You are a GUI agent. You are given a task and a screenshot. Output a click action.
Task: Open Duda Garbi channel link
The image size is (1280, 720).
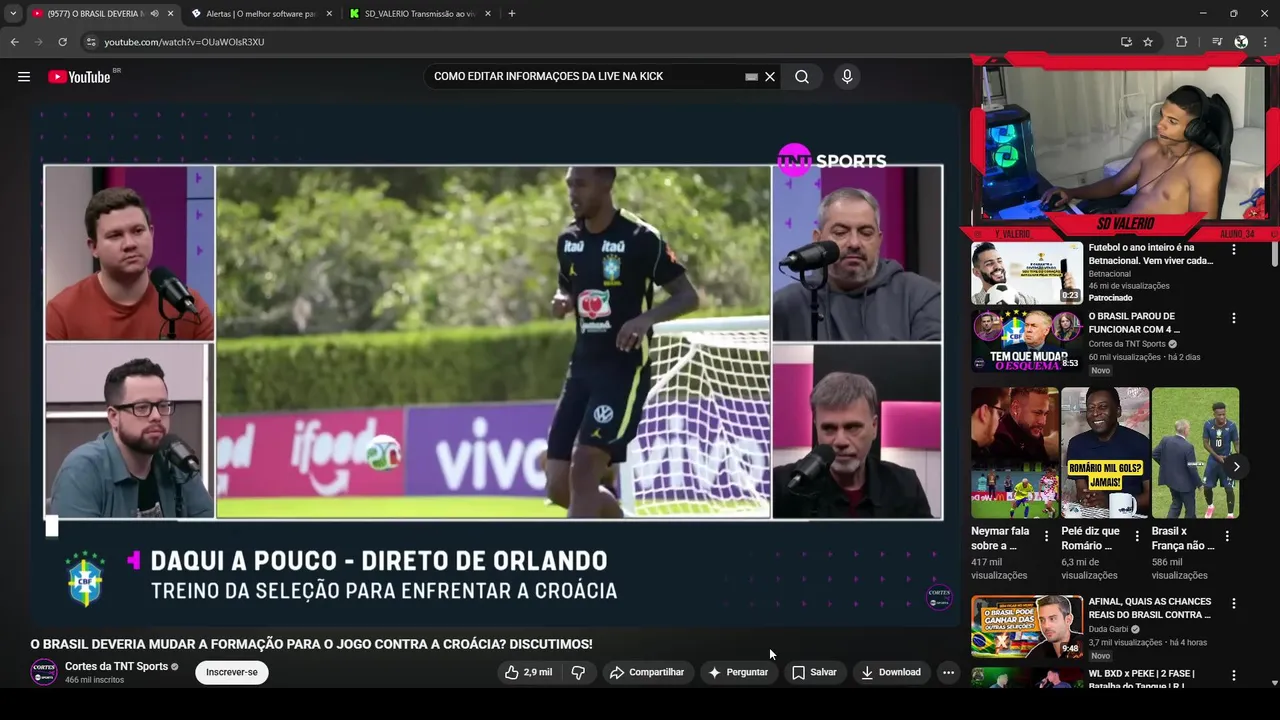click(x=1109, y=629)
